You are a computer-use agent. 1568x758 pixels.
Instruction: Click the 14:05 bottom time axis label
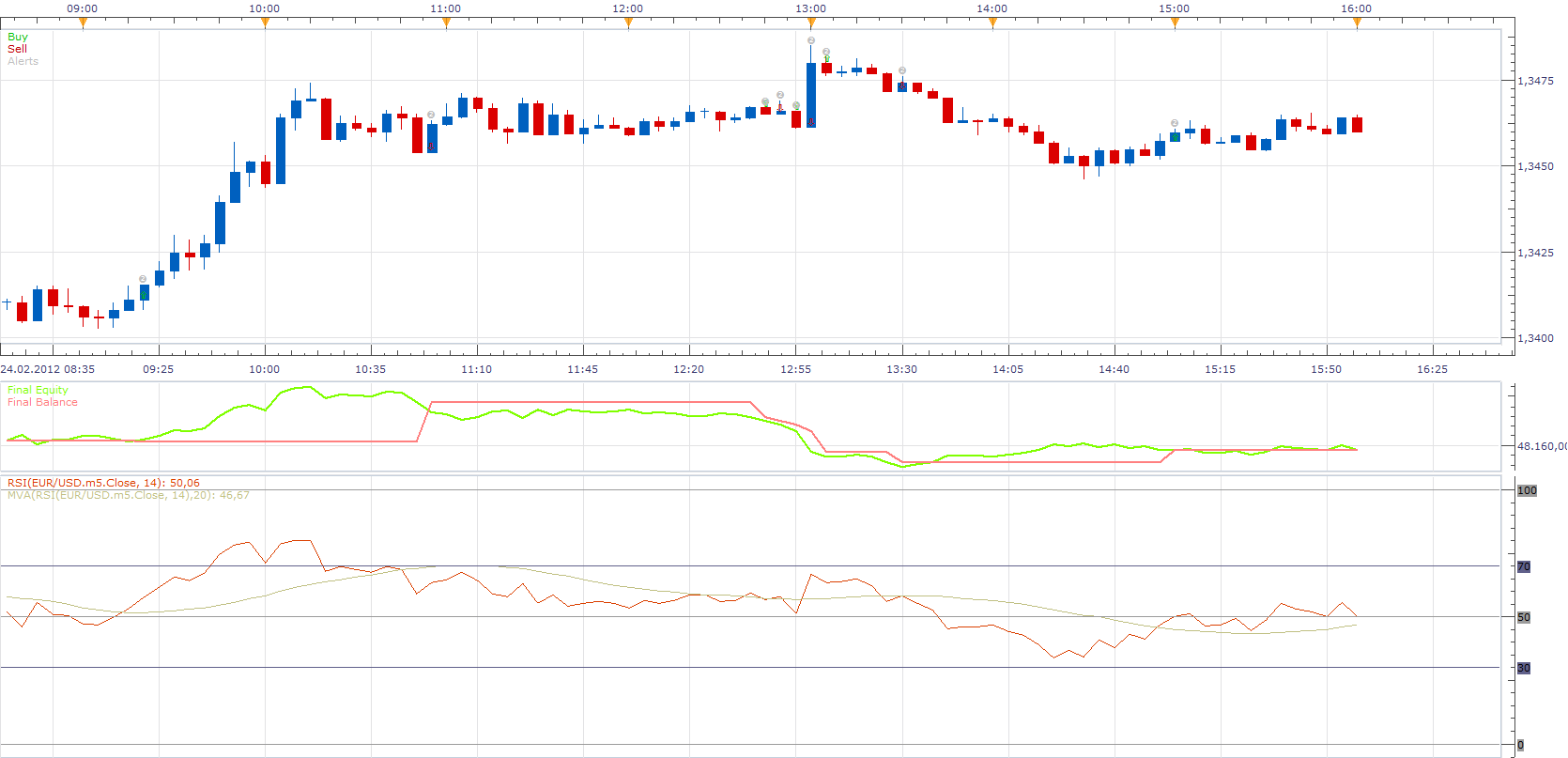coord(1007,369)
